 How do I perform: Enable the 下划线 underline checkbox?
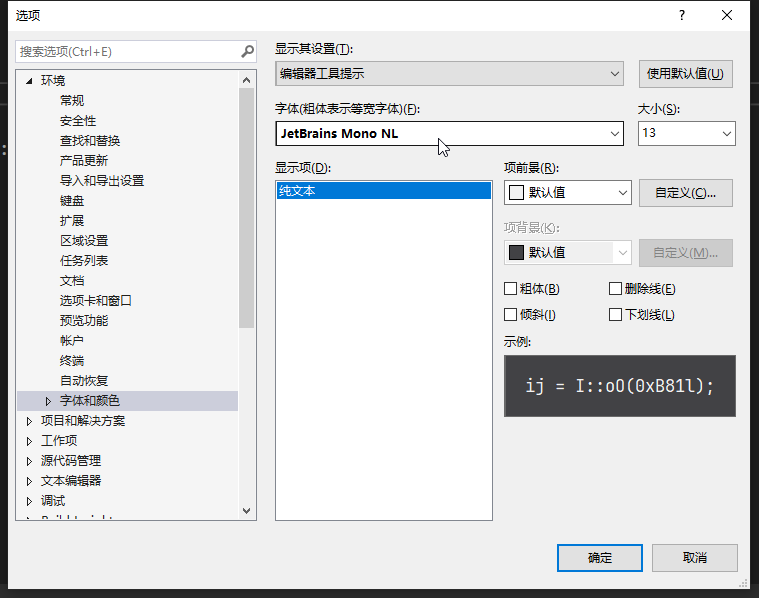tap(616, 315)
